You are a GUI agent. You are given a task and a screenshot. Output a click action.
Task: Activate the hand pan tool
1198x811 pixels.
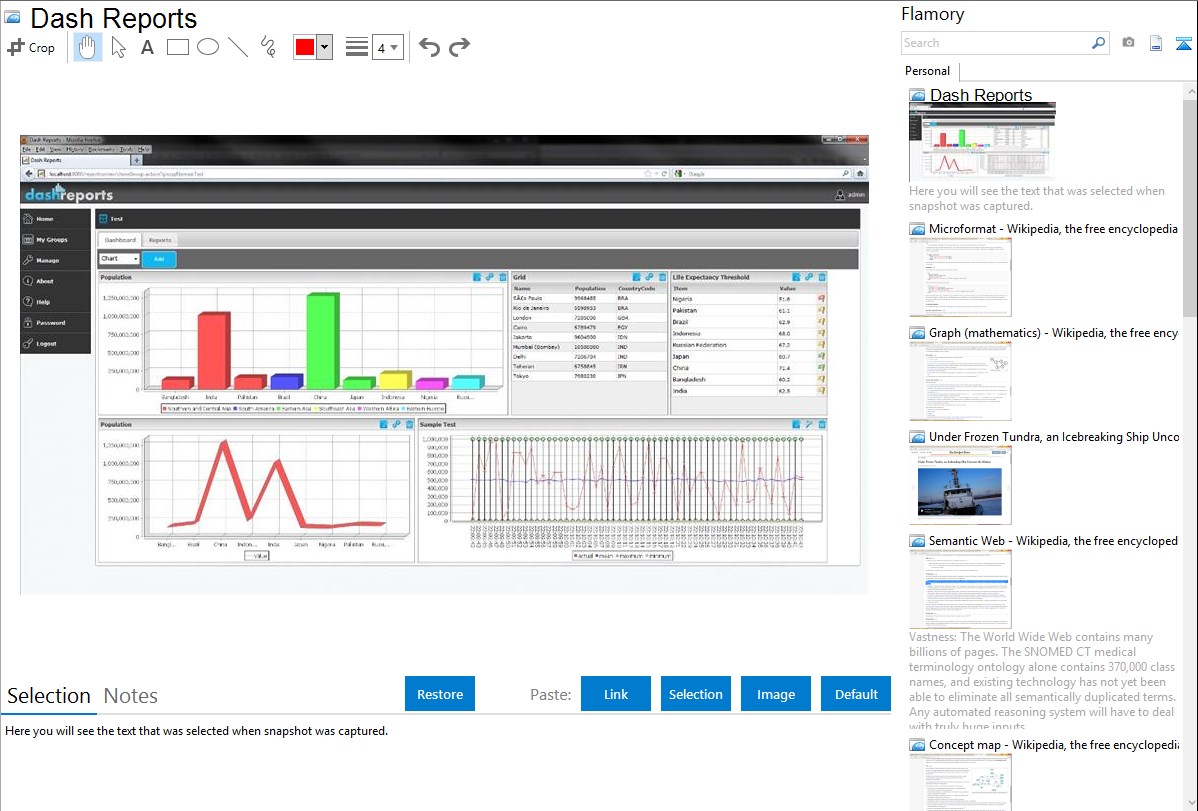[x=87, y=47]
